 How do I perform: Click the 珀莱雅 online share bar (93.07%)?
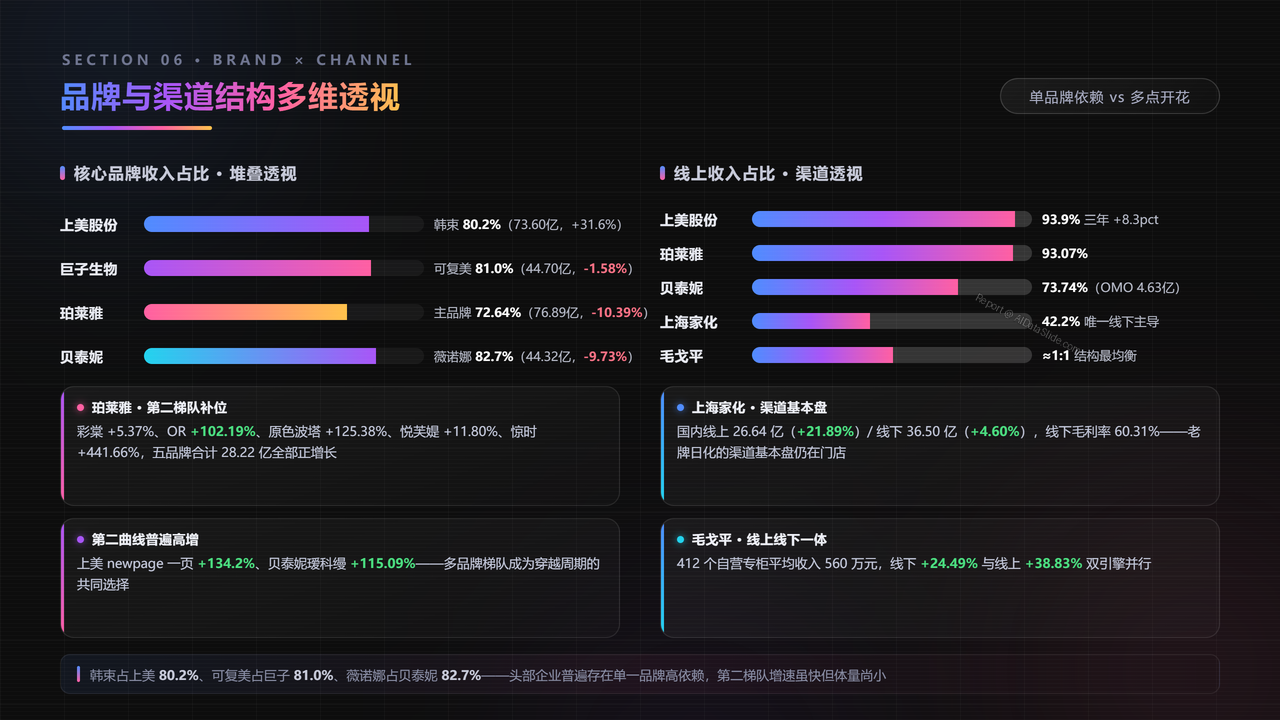(x=892, y=253)
